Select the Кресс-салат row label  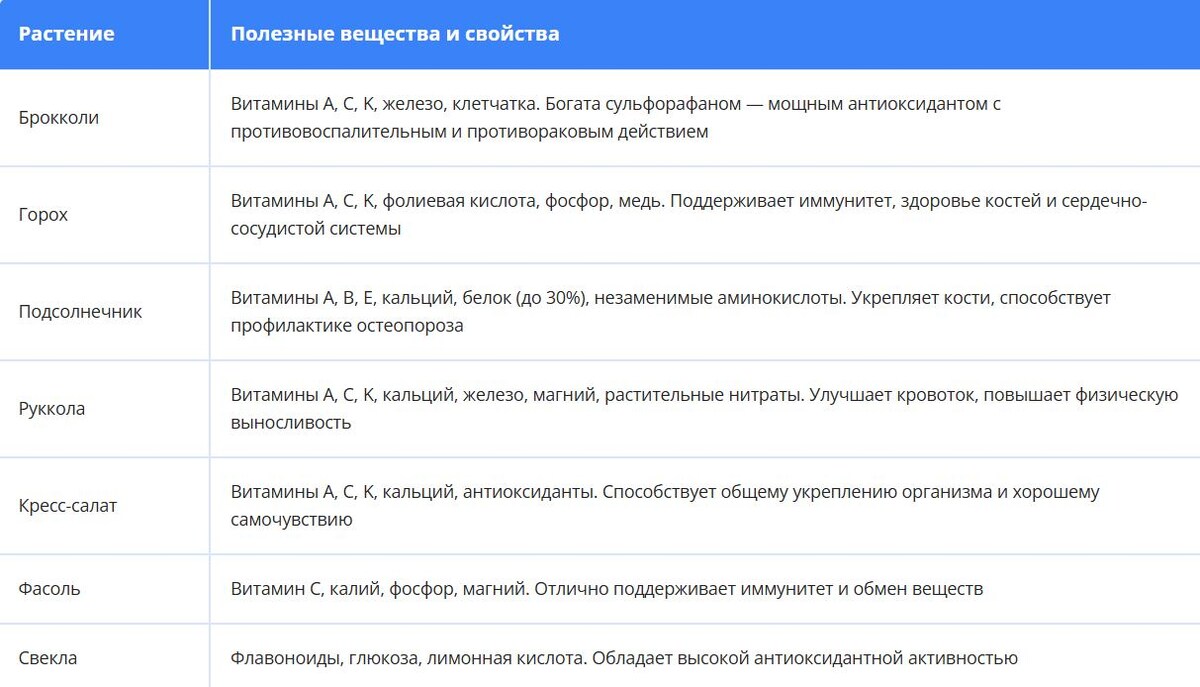pyautogui.click(x=68, y=506)
